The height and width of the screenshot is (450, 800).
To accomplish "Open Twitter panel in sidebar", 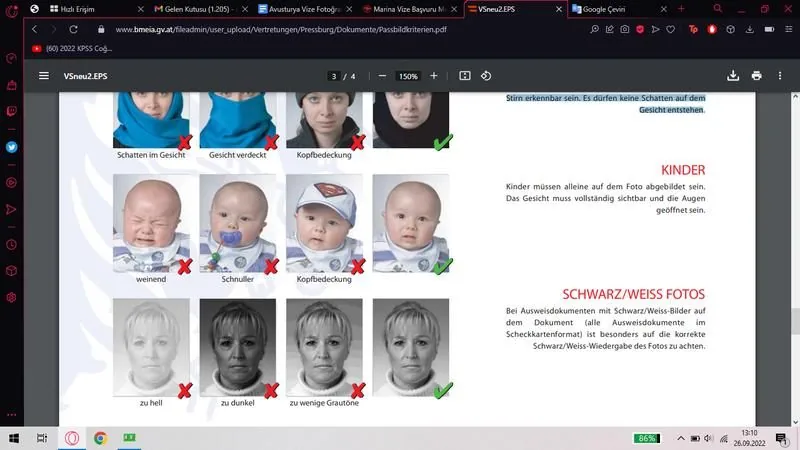I will pyautogui.click(x=11, y=147).
